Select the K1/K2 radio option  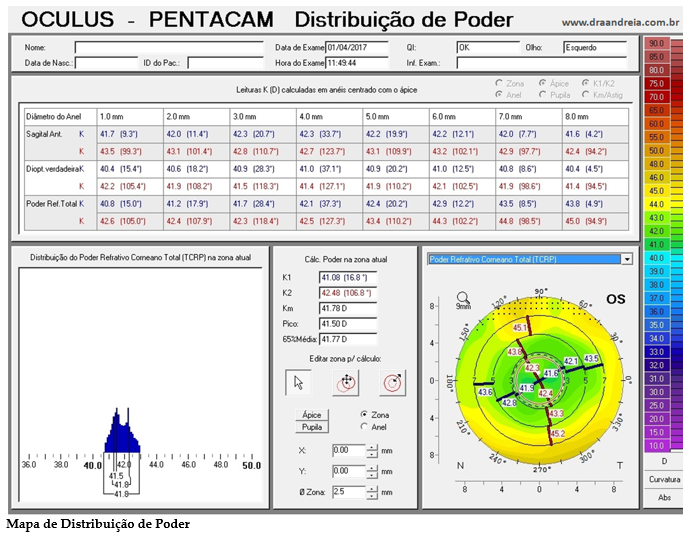(x=585, y=83)
